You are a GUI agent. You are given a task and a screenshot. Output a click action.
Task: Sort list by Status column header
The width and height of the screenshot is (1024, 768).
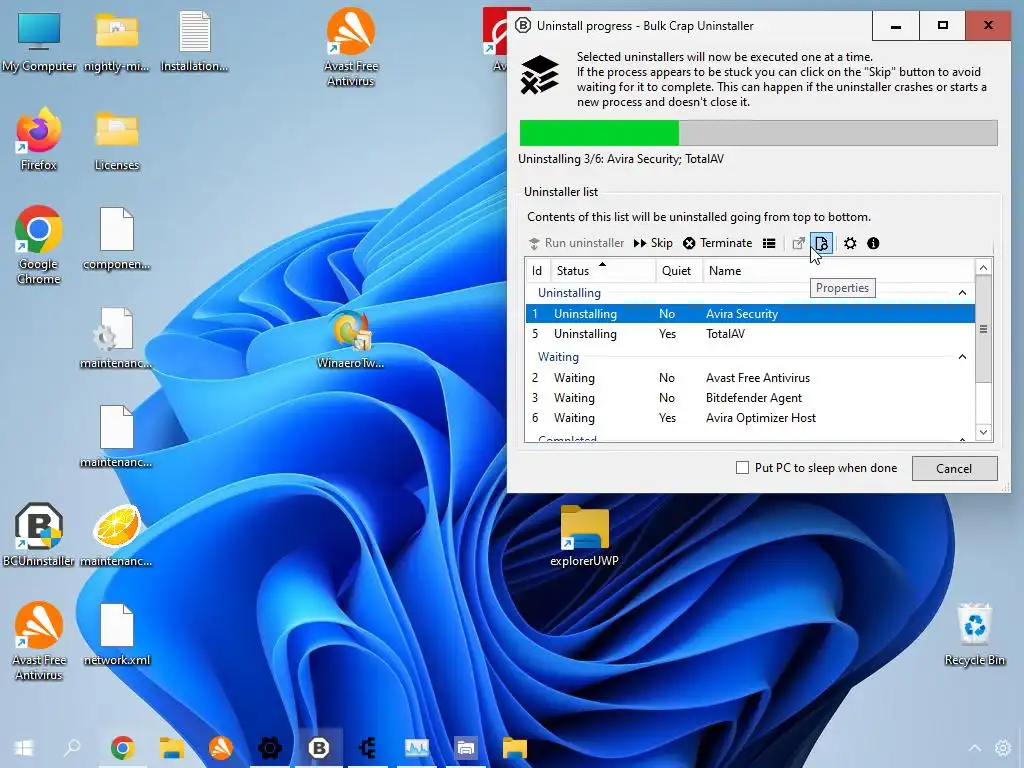603,270
